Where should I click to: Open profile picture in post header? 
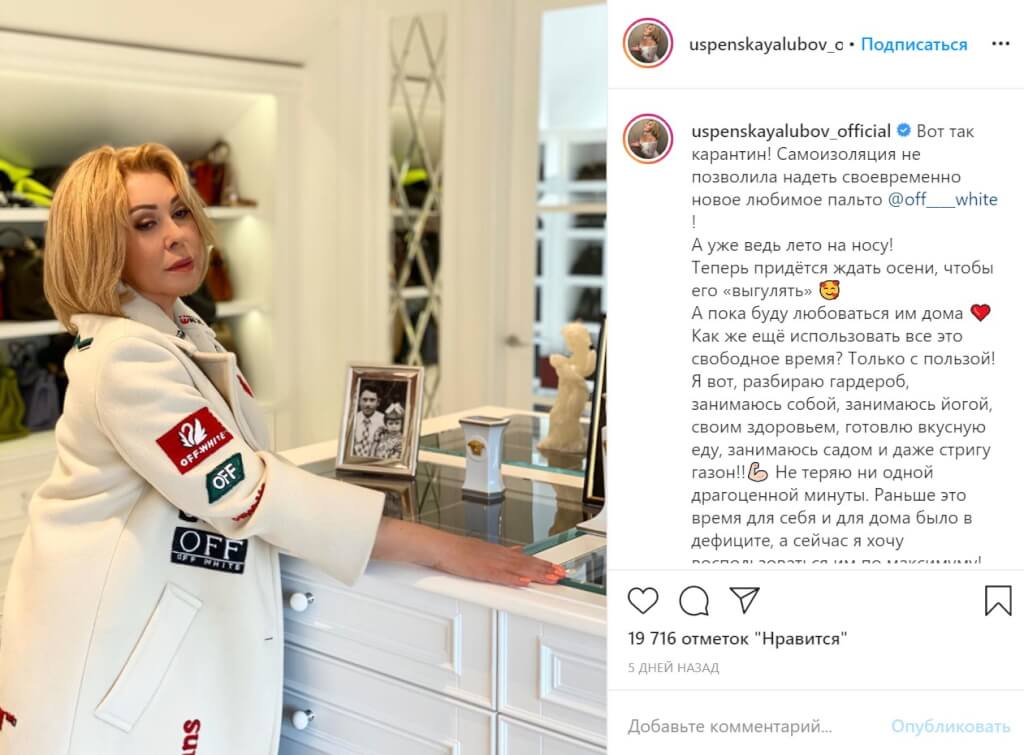coord(648,44)
